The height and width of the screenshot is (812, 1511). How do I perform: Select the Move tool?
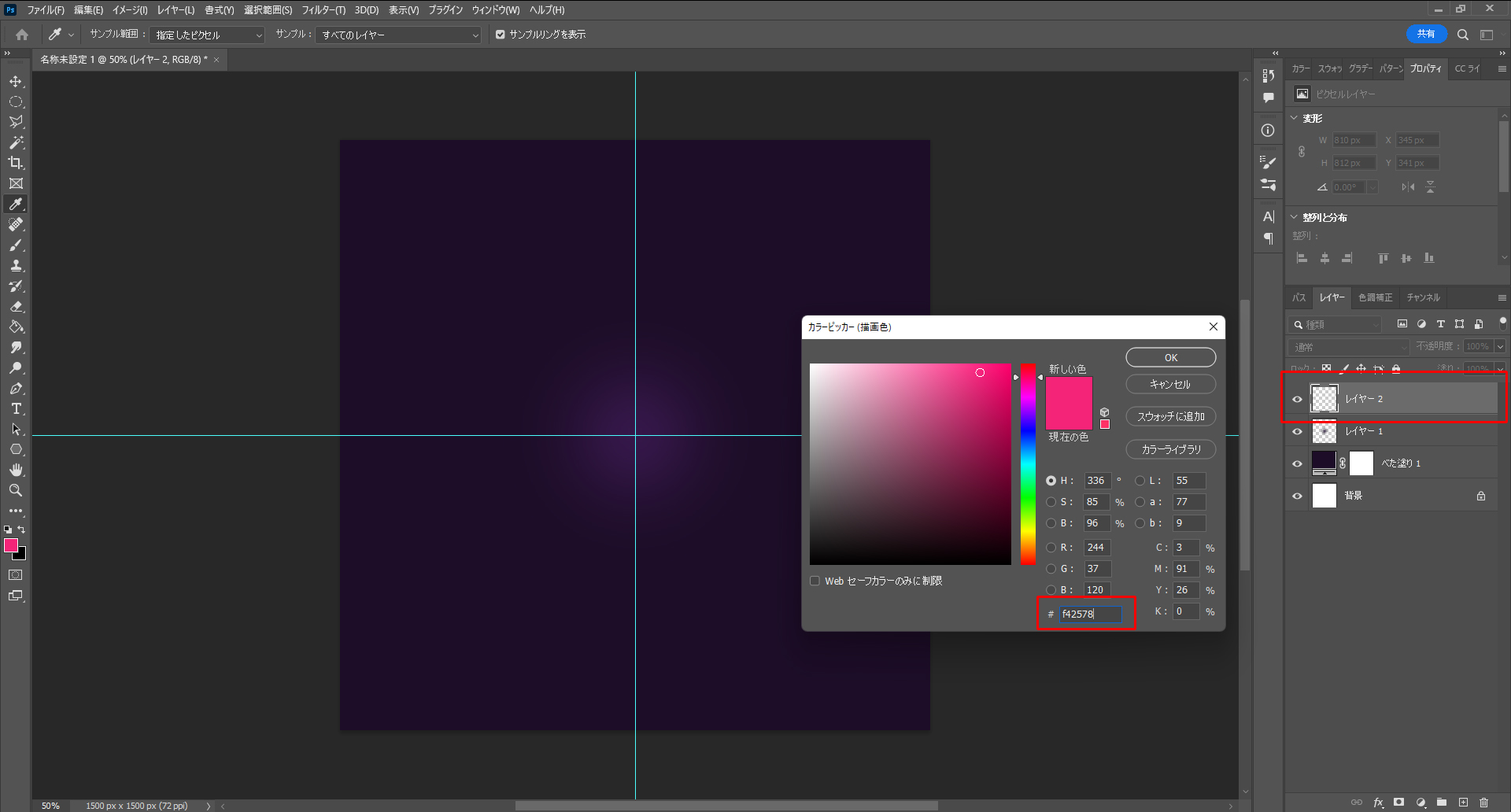point(16,82)
